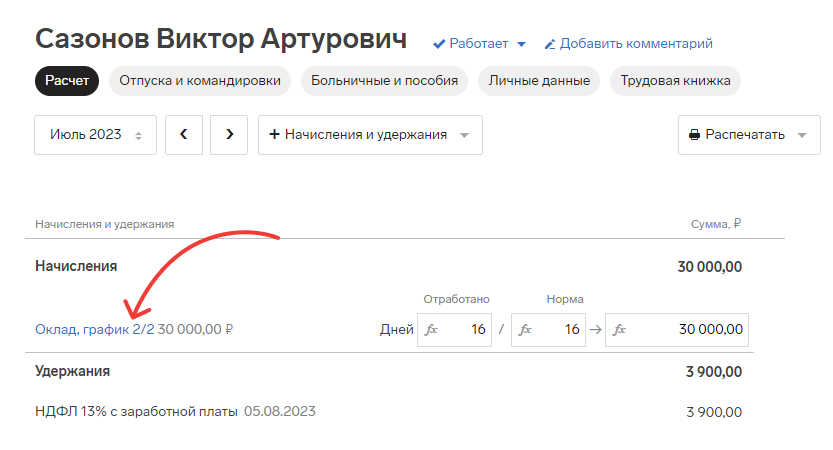Screen dimensions: 833x450
Task: Click the fx icon in norm days field
Action: pyautogui.click(x=525, y=329)
